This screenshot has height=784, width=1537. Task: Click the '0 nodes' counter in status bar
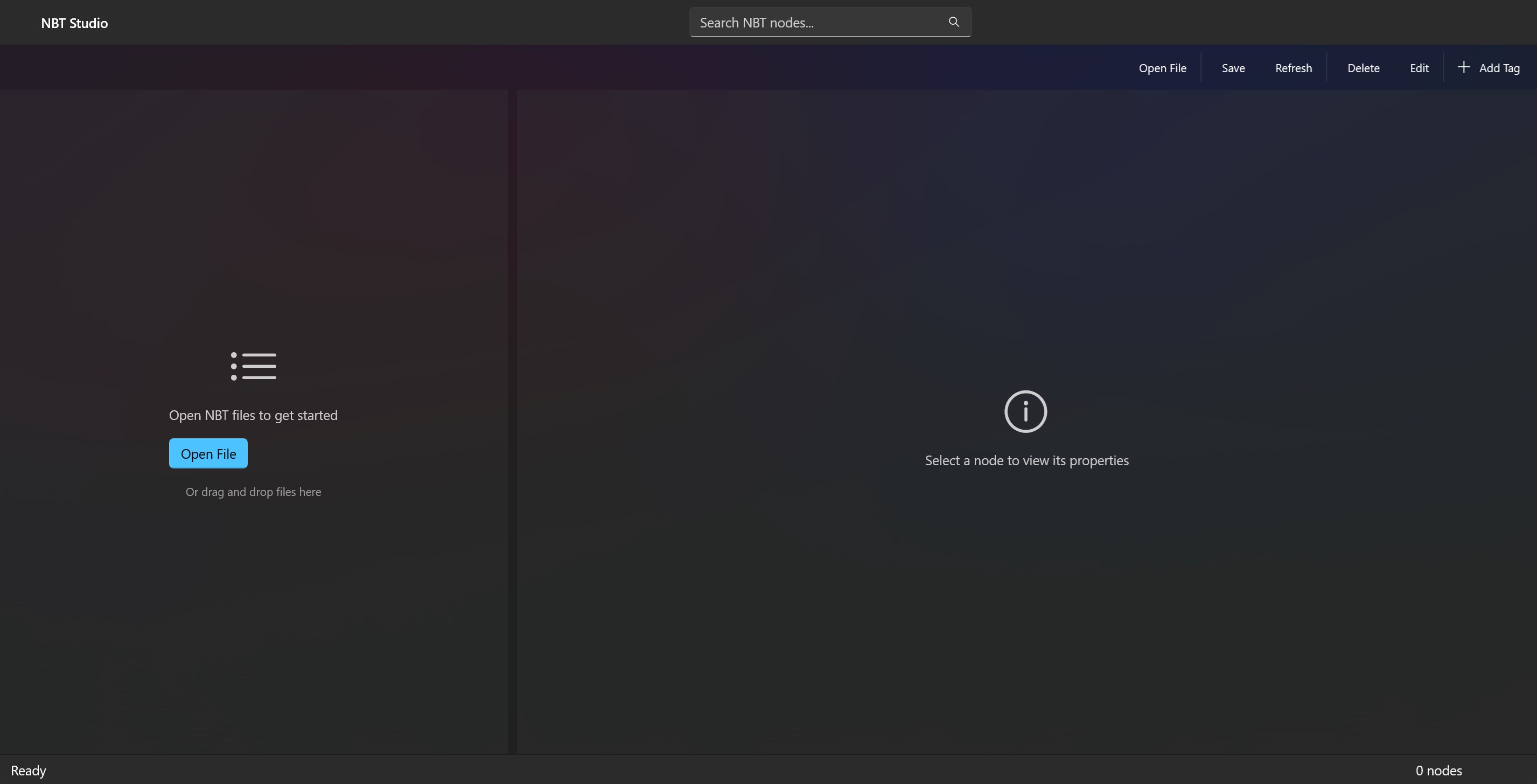click(1438, 771)
